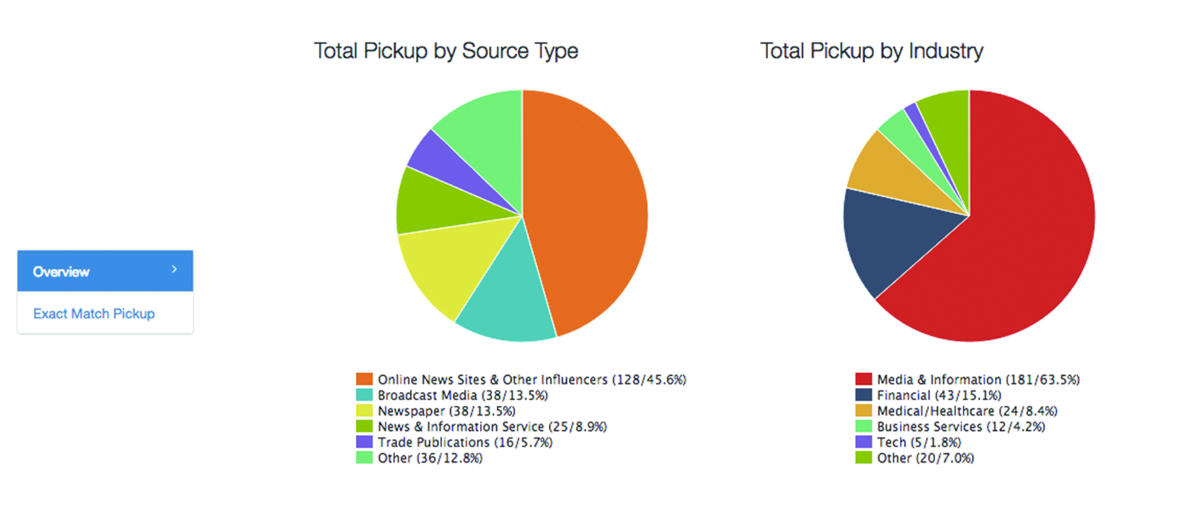1200x514 pixels.
Task: Click orange Online News Sites legend swatch
Action: coord(364,380)
